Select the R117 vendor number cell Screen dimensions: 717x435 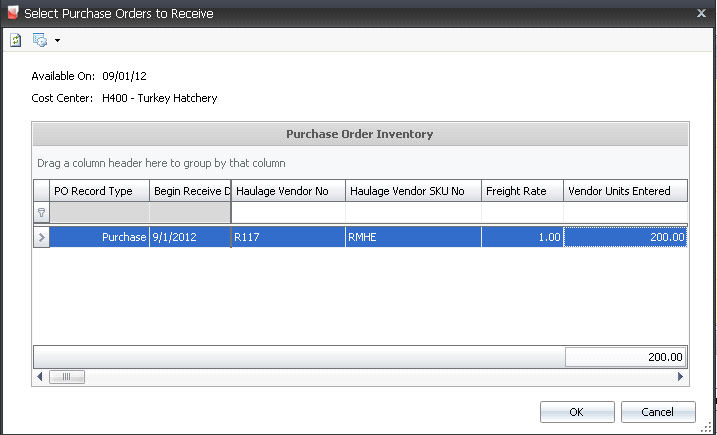289,237
